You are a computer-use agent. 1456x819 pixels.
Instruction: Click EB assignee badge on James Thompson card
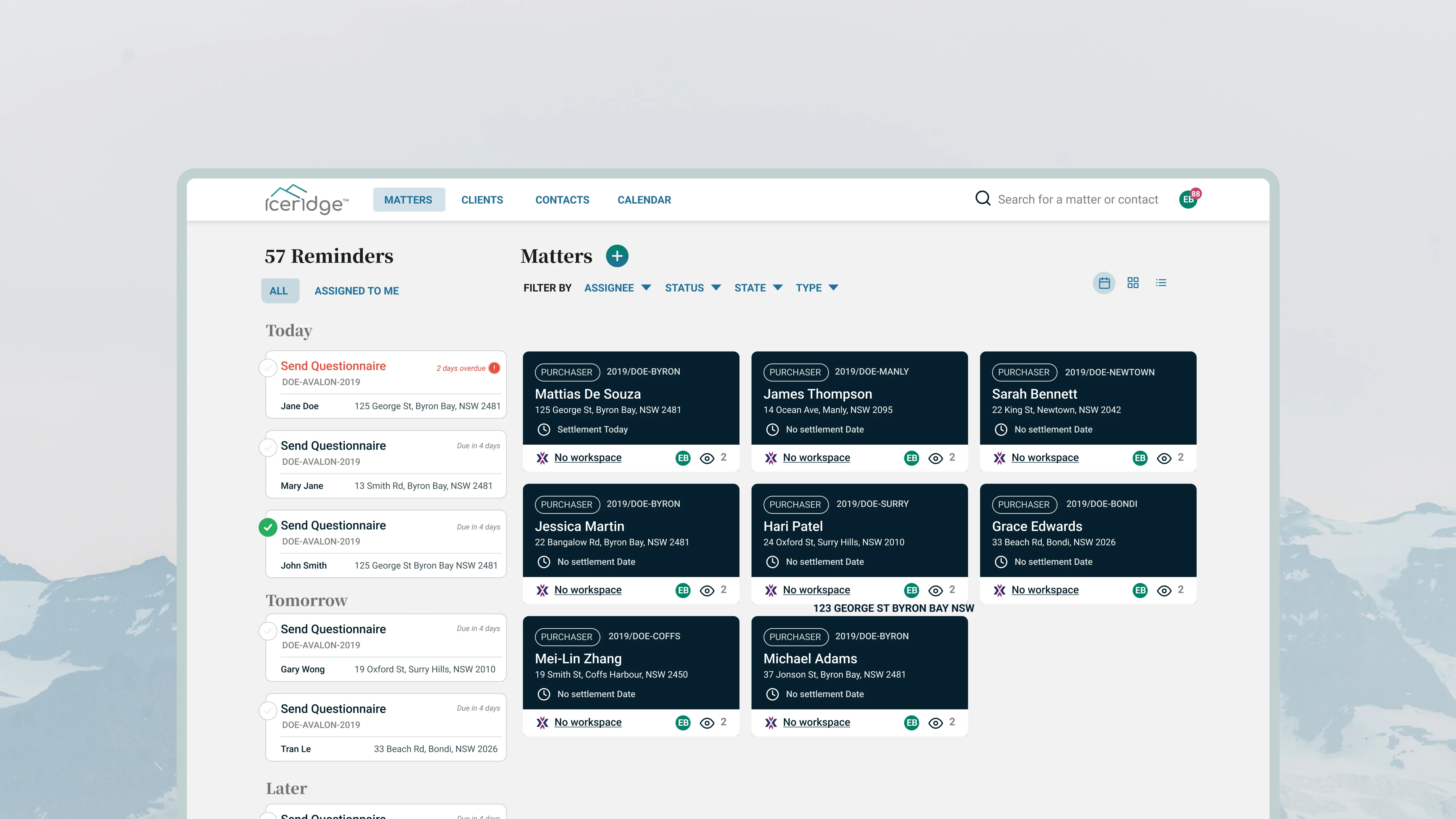tap(912, 458)
